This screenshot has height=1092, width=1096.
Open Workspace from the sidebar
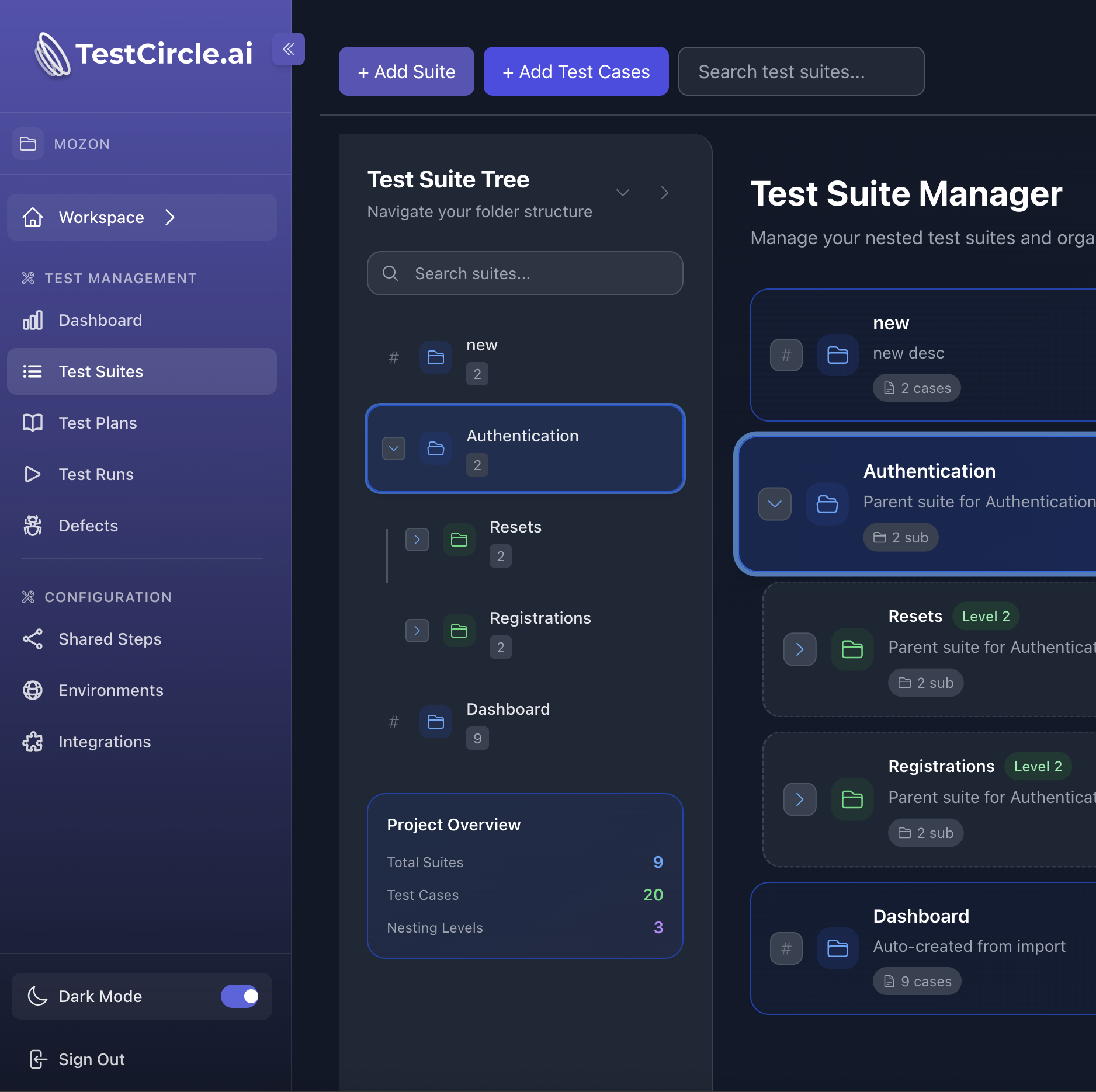coord(100,217)
